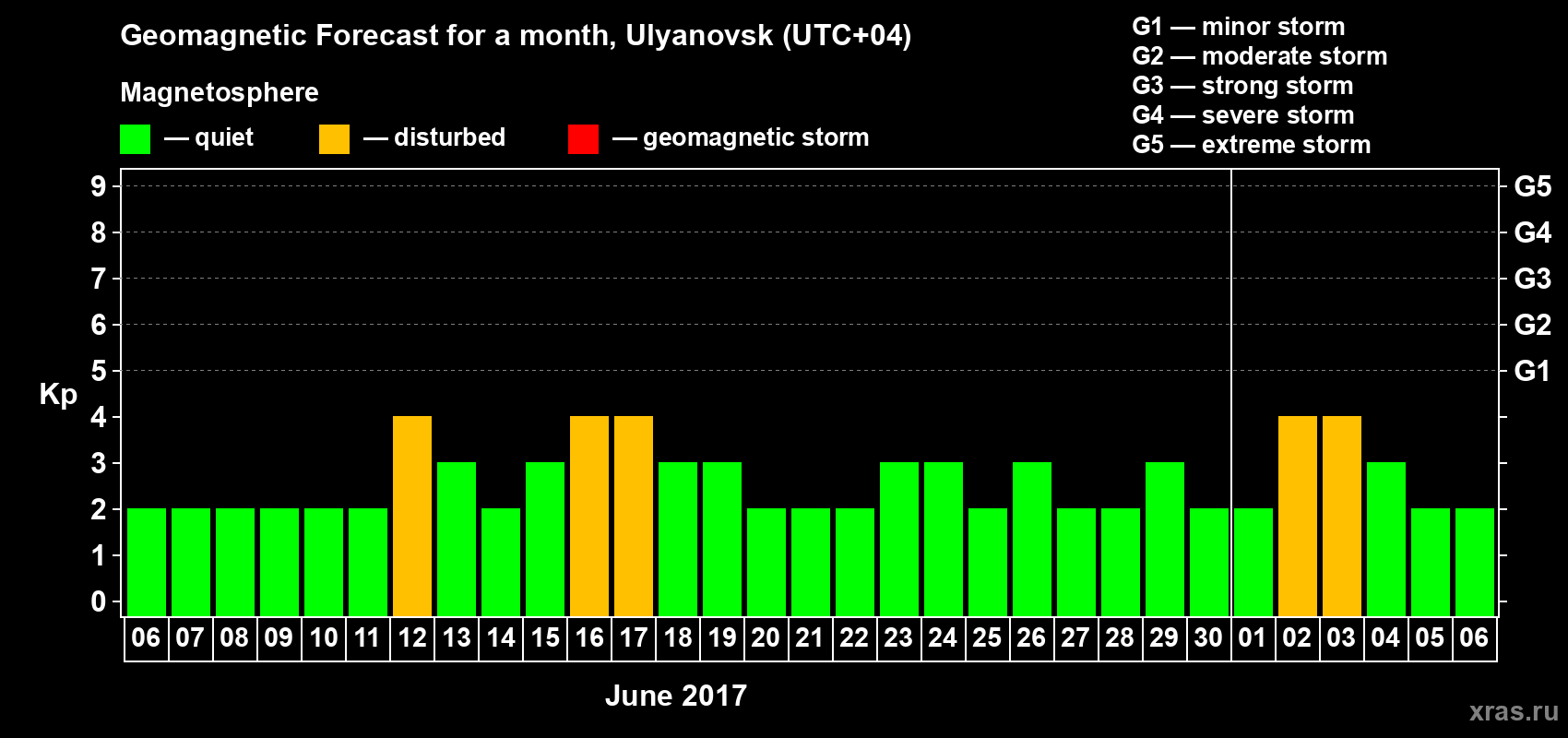Click the orange bar for July 02
Image resolution: width=1568 pixels, height=738 pixels.
[1298, 516]
